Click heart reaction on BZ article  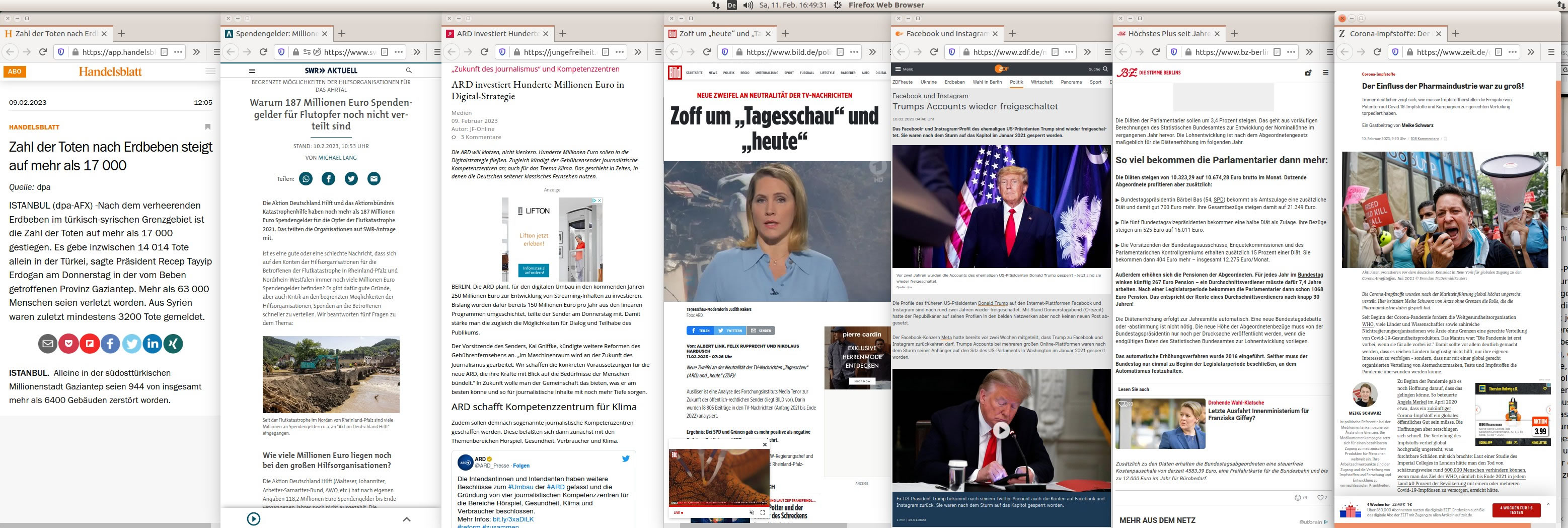pos(1321,498)
